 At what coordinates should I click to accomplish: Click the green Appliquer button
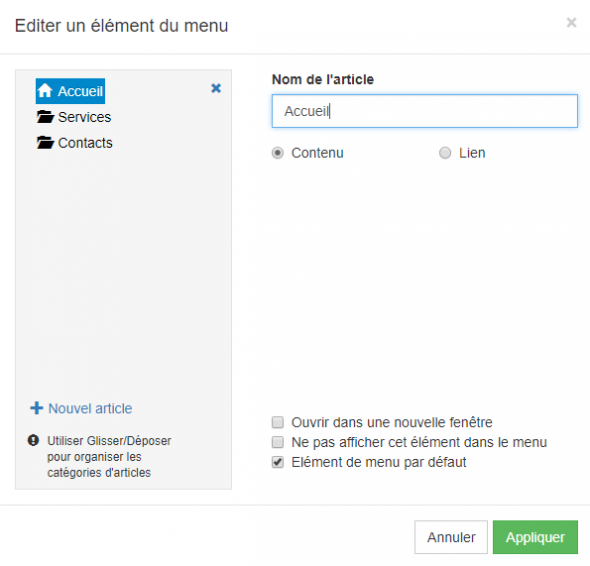click(x=535, y=537)
